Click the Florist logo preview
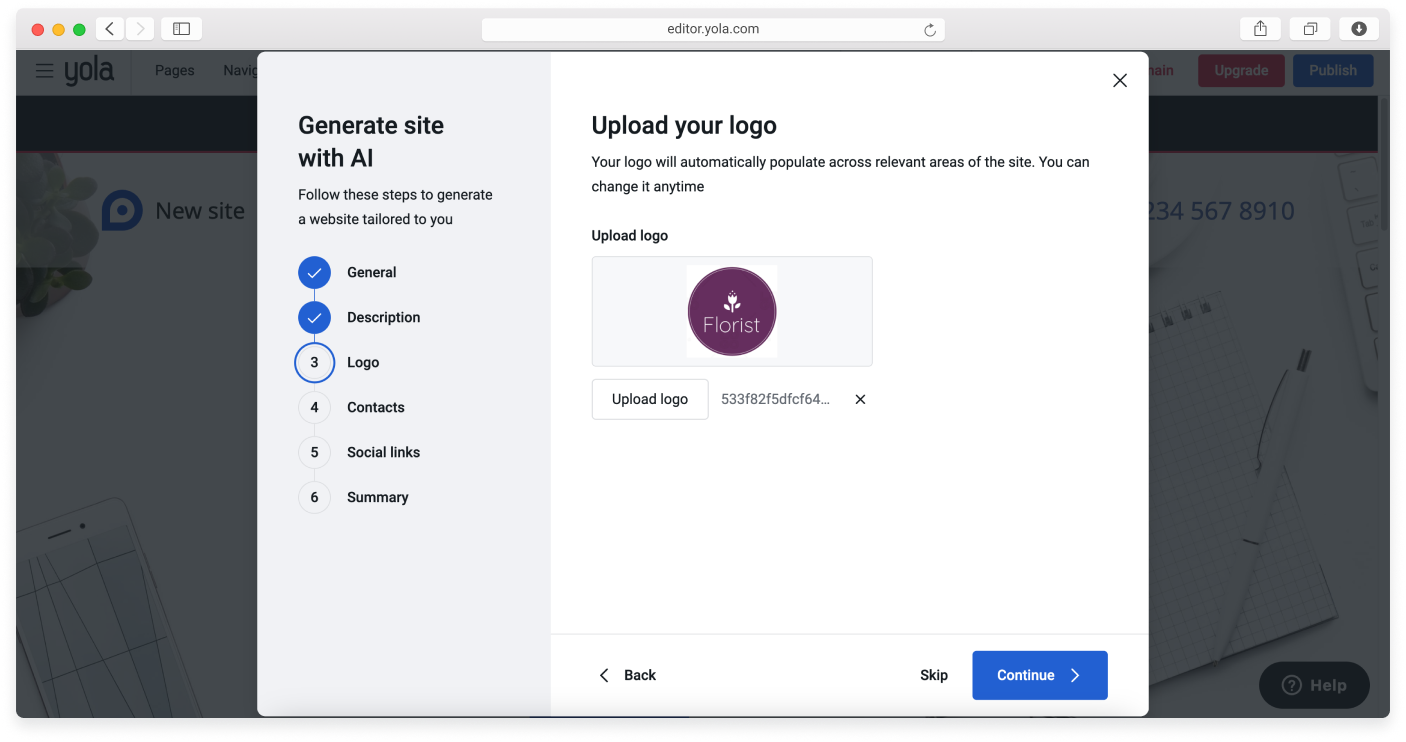 click(x=732, y=312)
